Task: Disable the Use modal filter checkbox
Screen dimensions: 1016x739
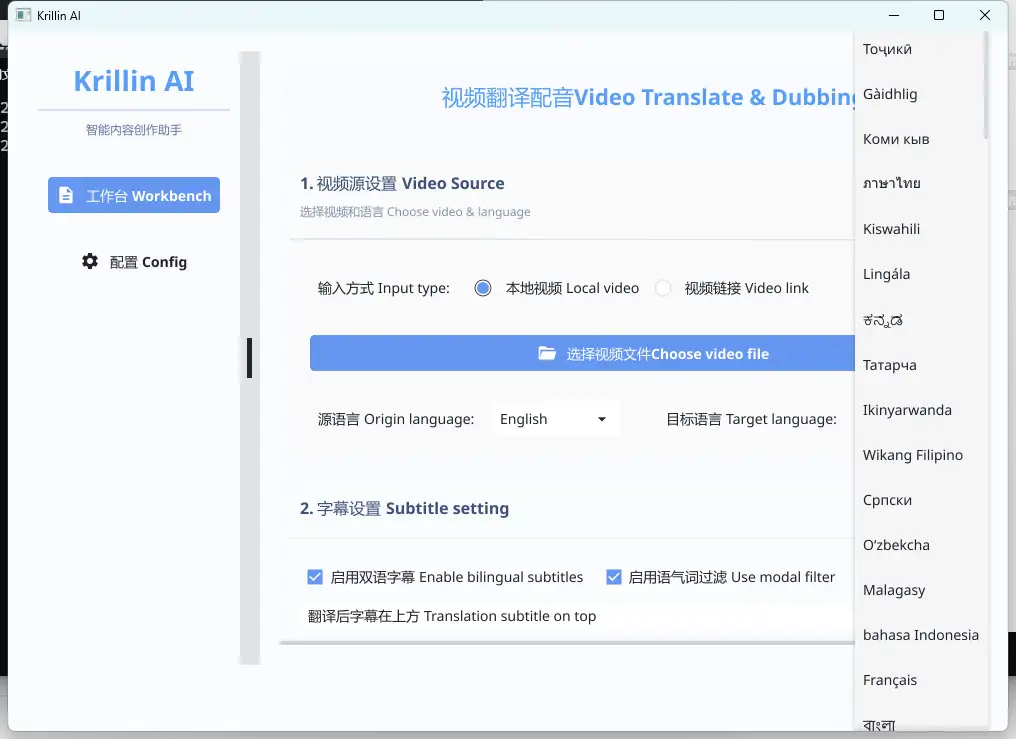Action: click(614, 577)
